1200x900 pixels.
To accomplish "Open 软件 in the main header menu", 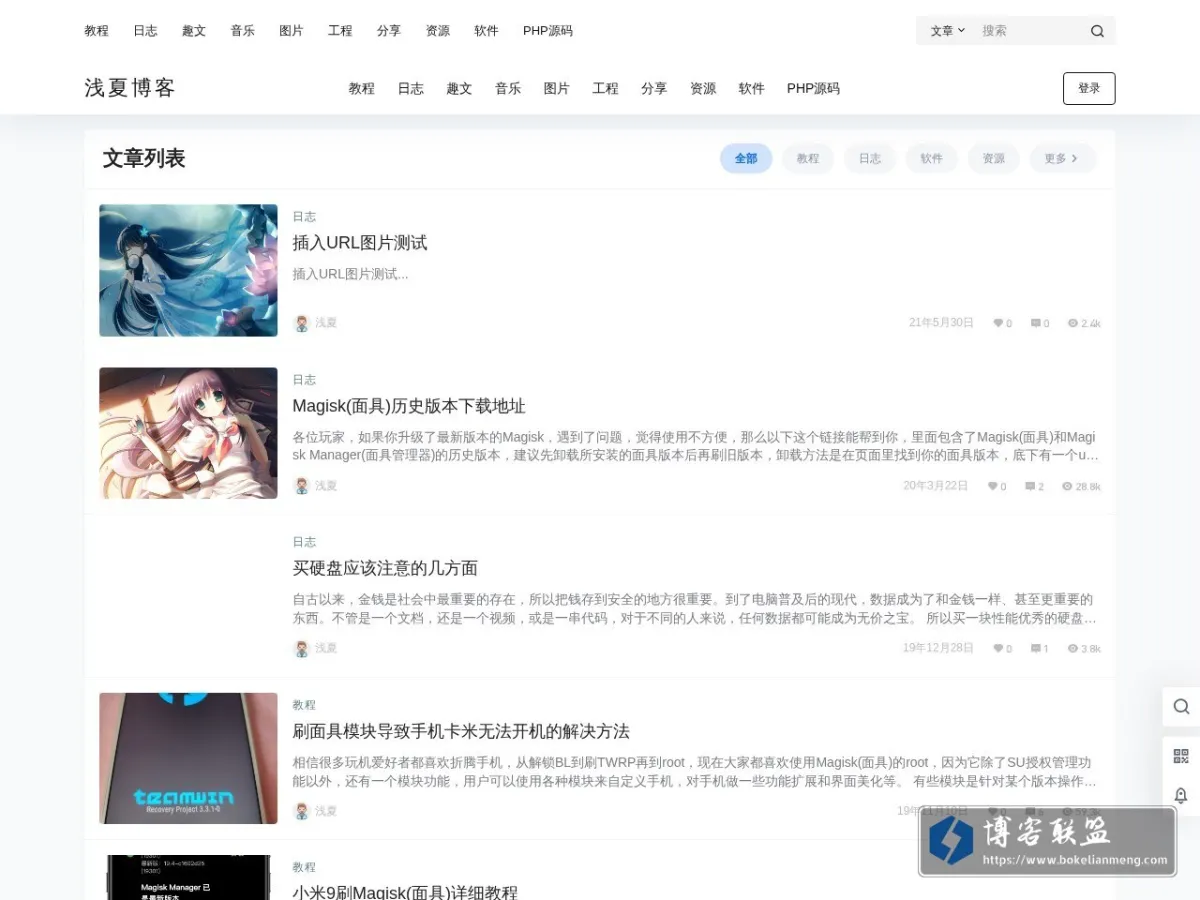I will (752, 88).
